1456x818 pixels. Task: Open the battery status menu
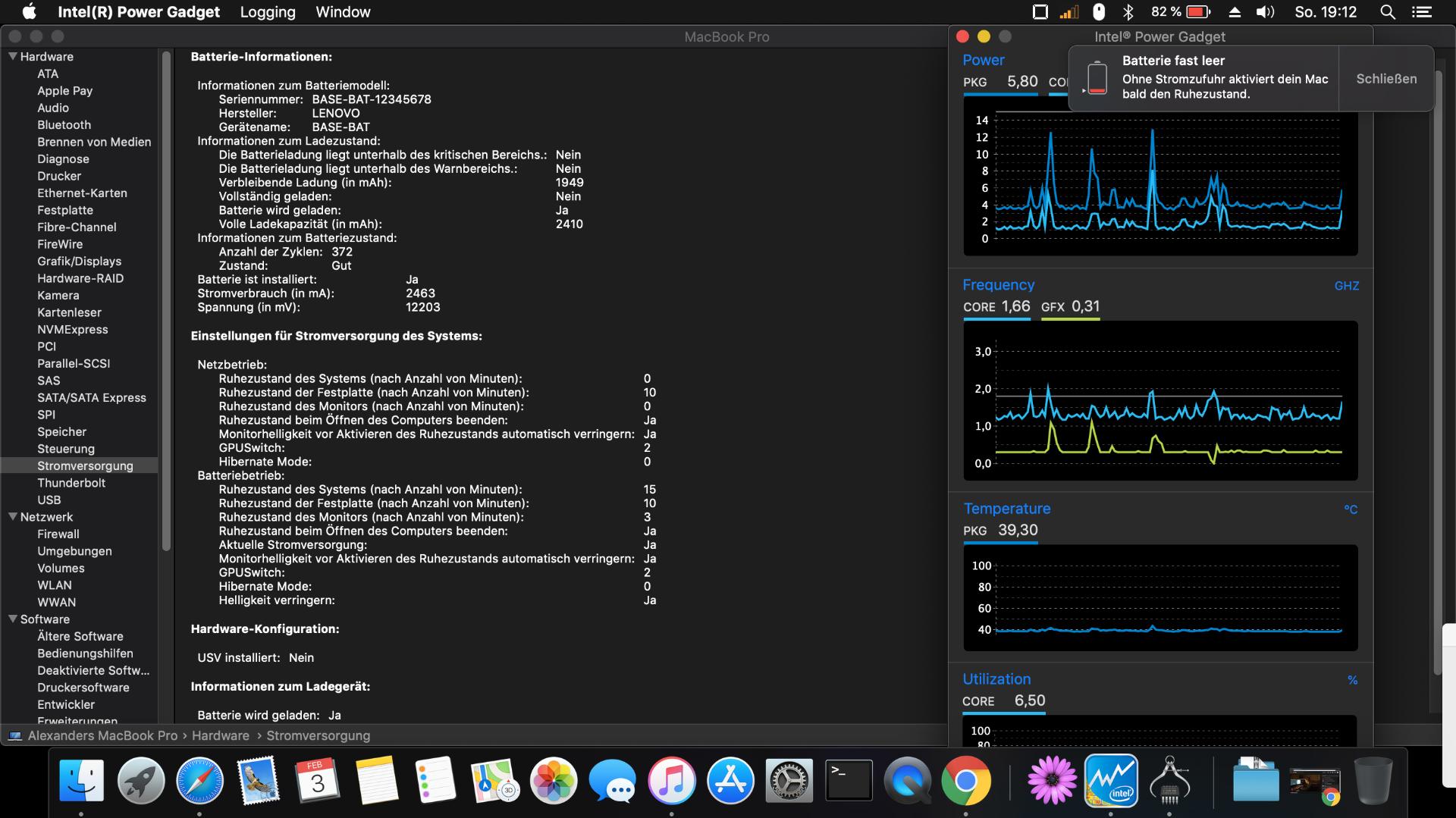(1198, 12)
